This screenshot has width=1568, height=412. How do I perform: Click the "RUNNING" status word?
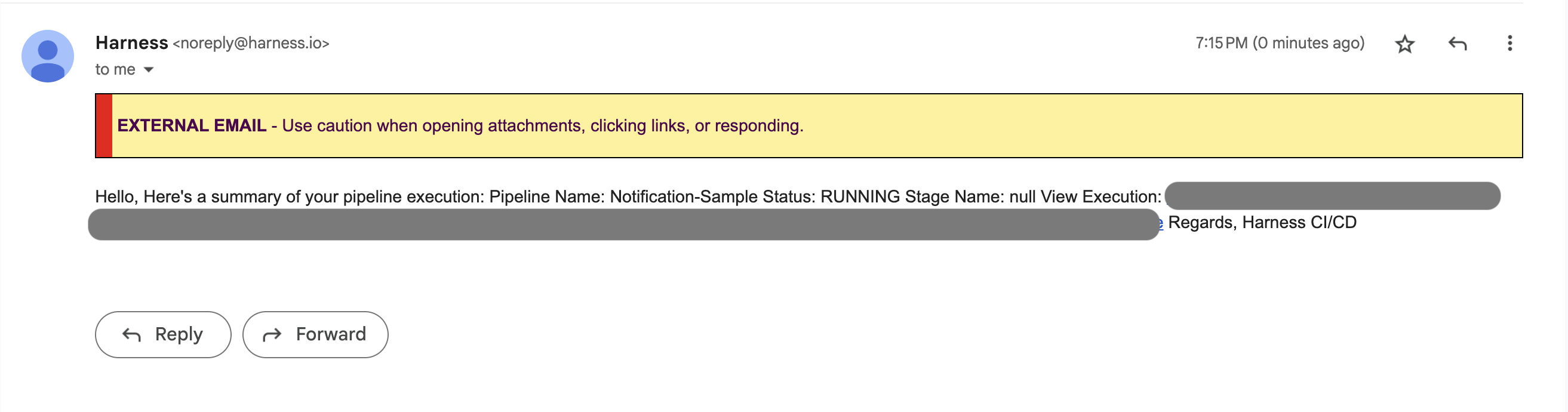click(859, 197)
